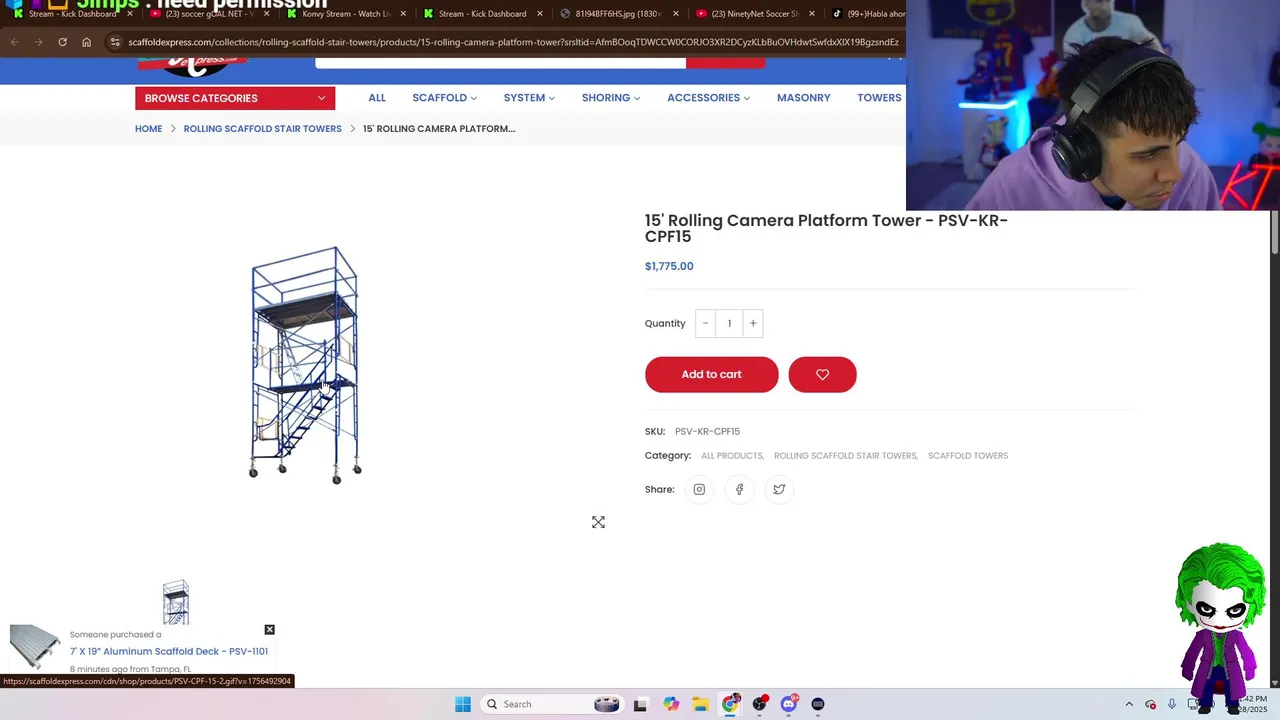Close the soccer goAL NET tab
The height and width of the screenshot is (720, 1280).
coord(266,14)
